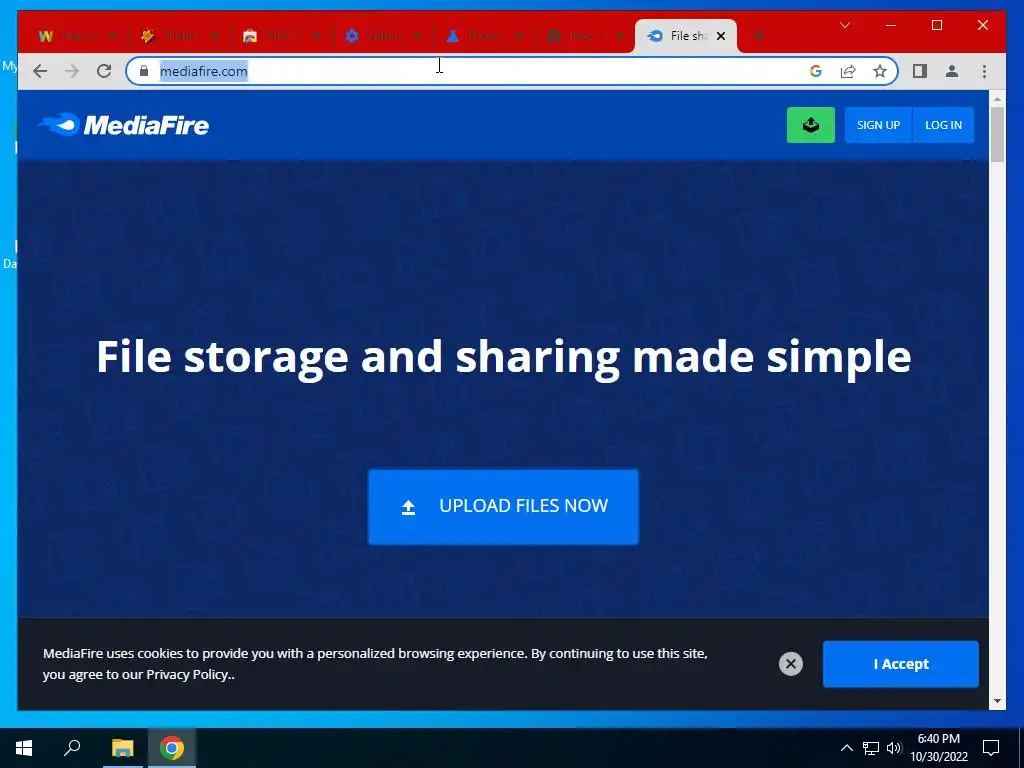Open Windows notification center
The image size is (1024, 768).
[x=991, y=748]
